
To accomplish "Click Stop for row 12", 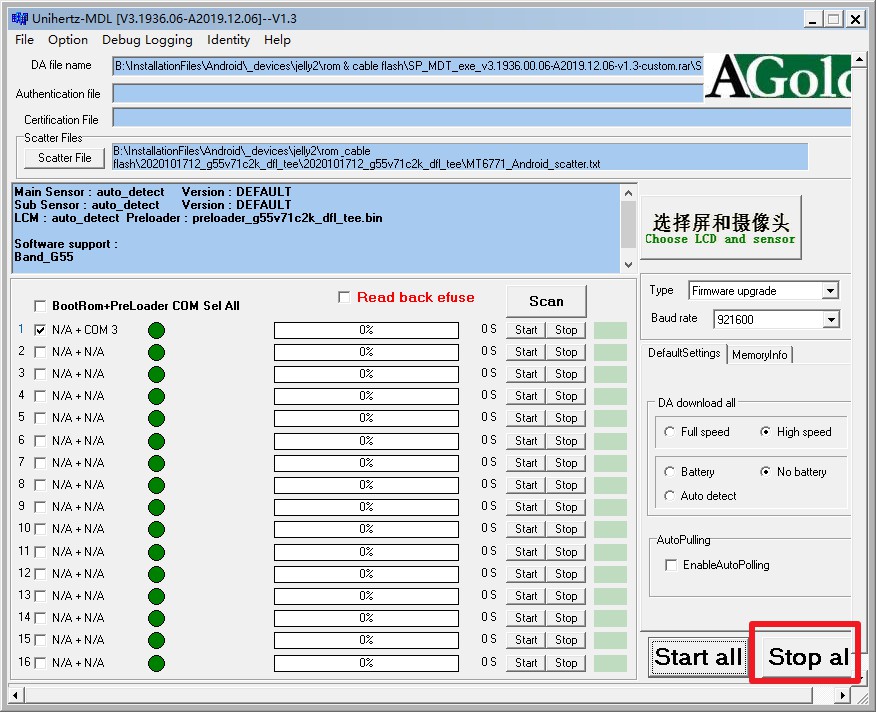I will (x=566, y=574).
